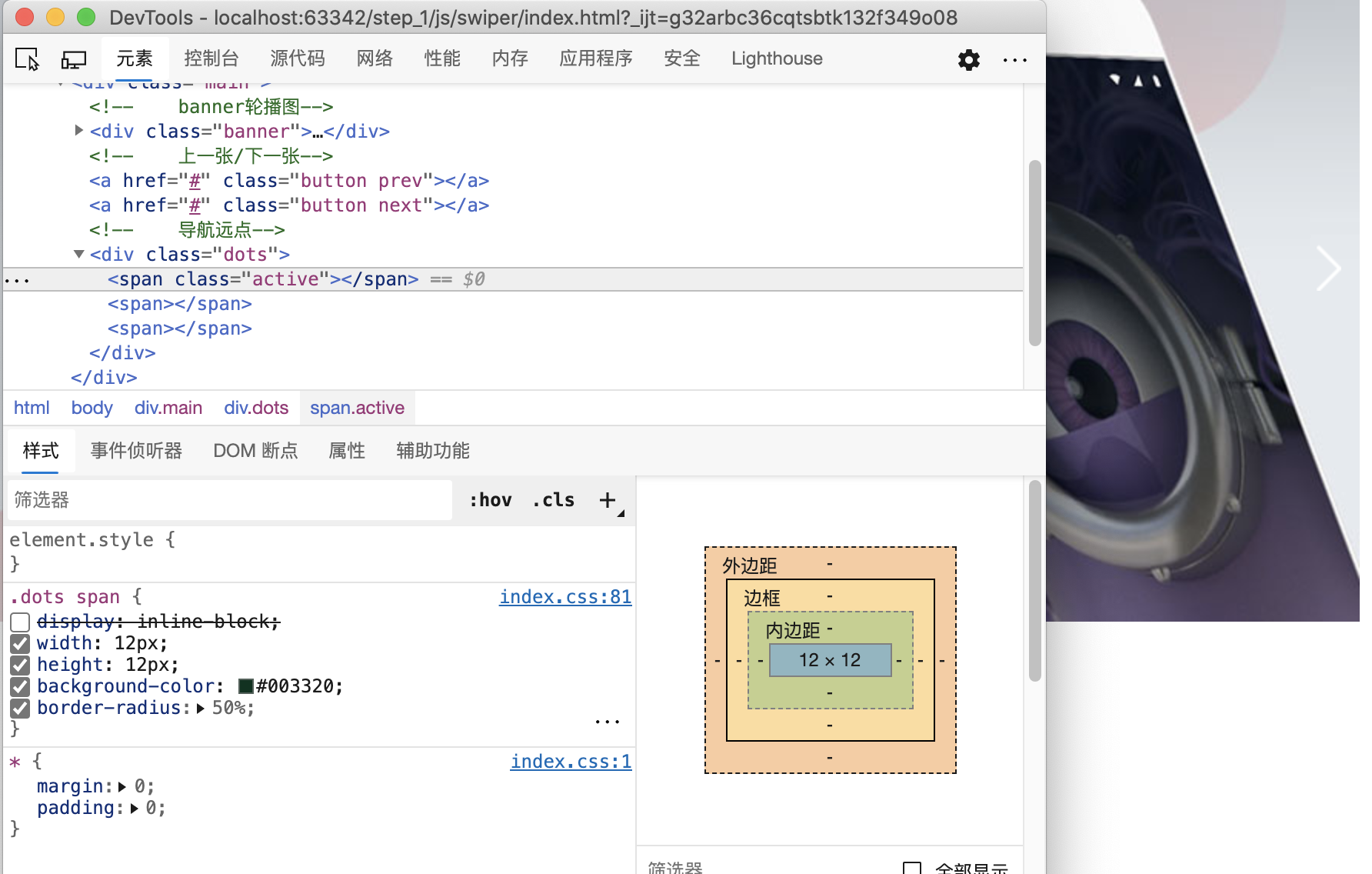Viewport: 1372px width, 874px height.
Task: Open the 源代码 sources tab
Action: pyautogui.click(x=298, y=58)
